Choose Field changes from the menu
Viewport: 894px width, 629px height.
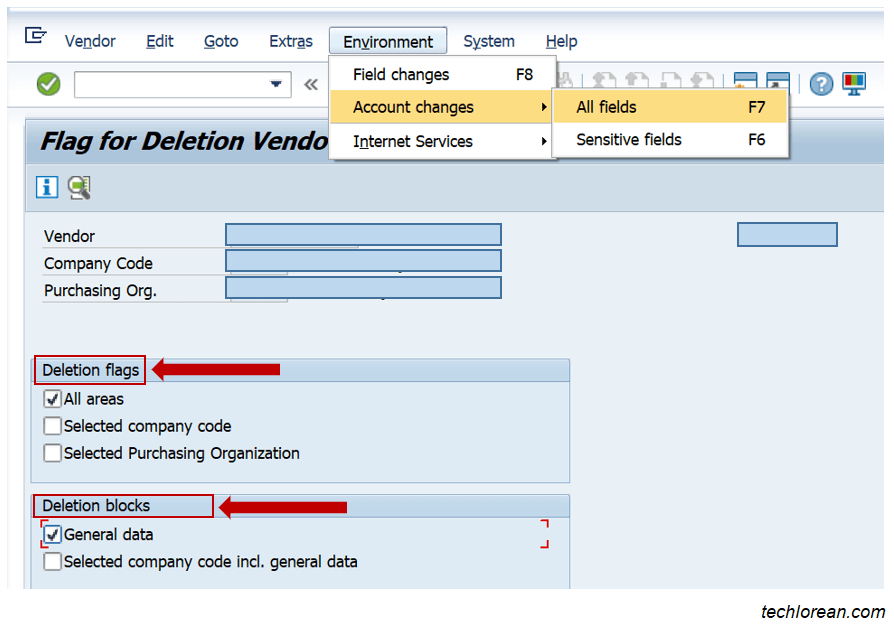coord(400,74)
